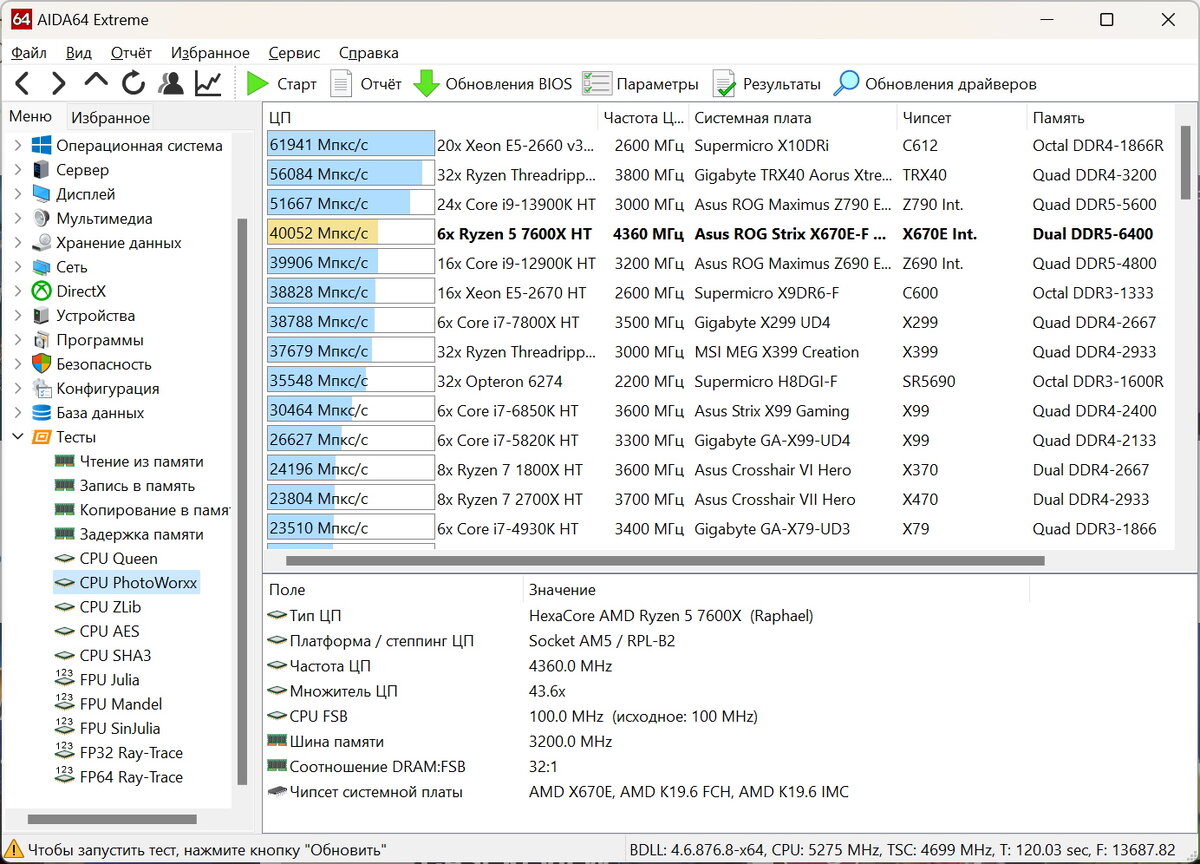The width and height of the screenshot is (1200, 864).
Task: Sort by the Системная плата column header
Action: pyautogui.click(x=793, y=118)
